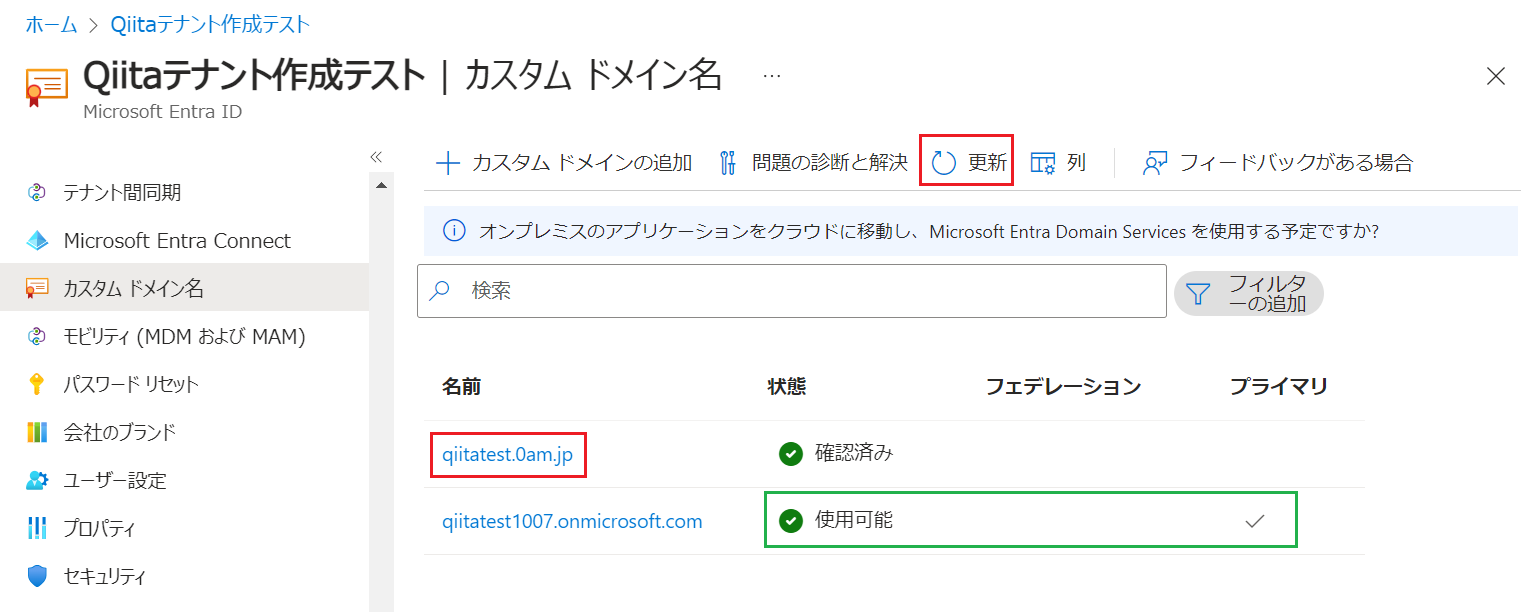
Task: Click the テナント間同期 sidebar icon
Action: 37,193
